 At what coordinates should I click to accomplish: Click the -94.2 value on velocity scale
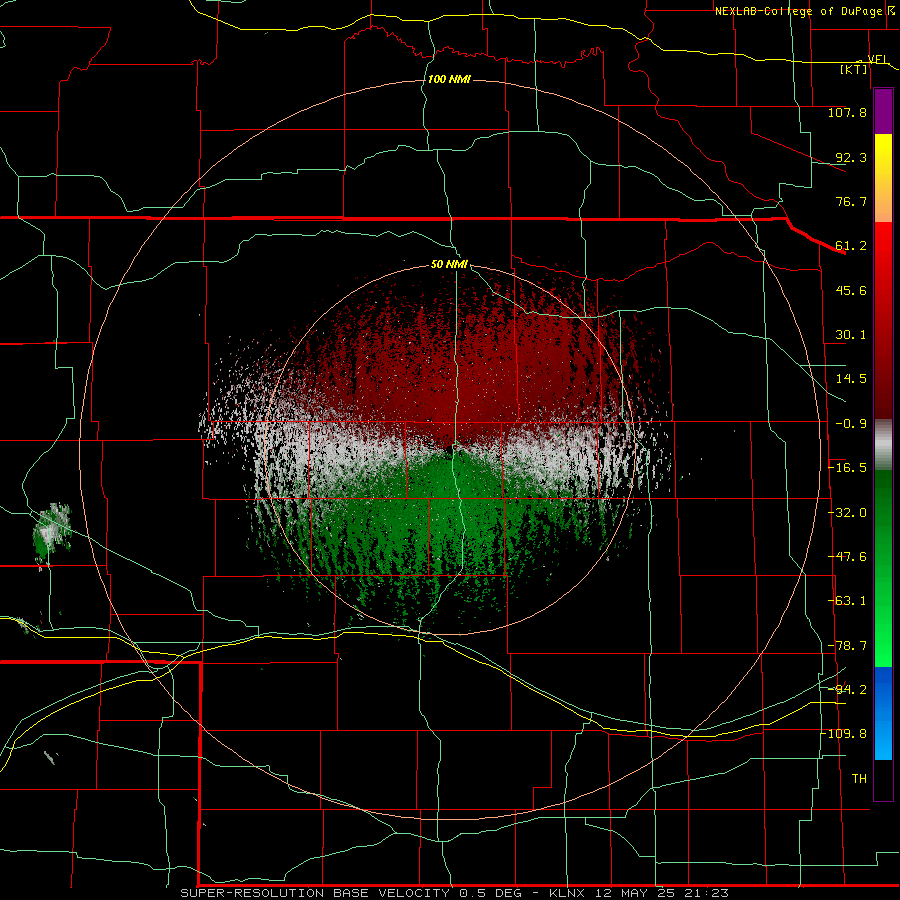pos(847,689)
